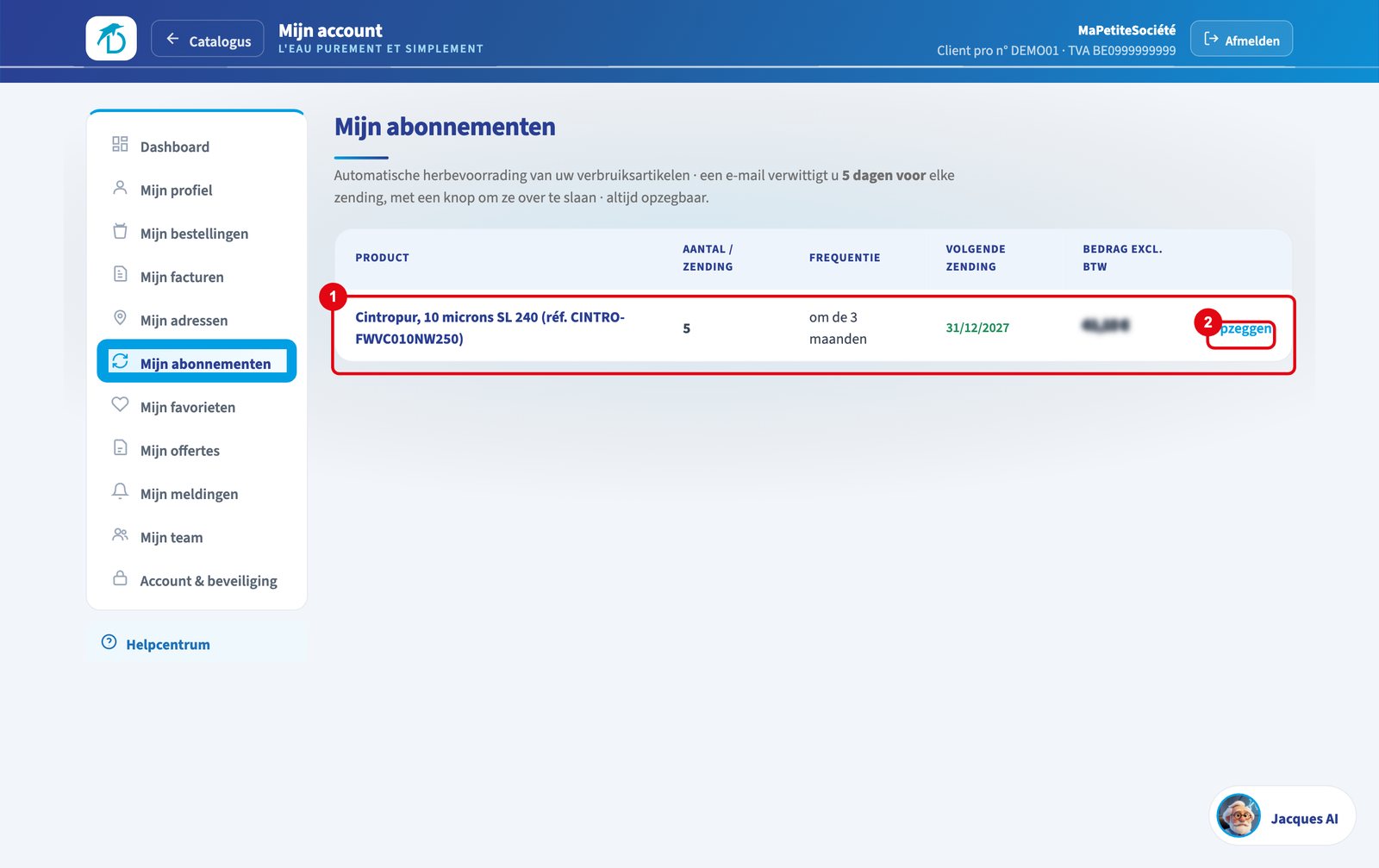Open the Mijn meldingen label

189,494
